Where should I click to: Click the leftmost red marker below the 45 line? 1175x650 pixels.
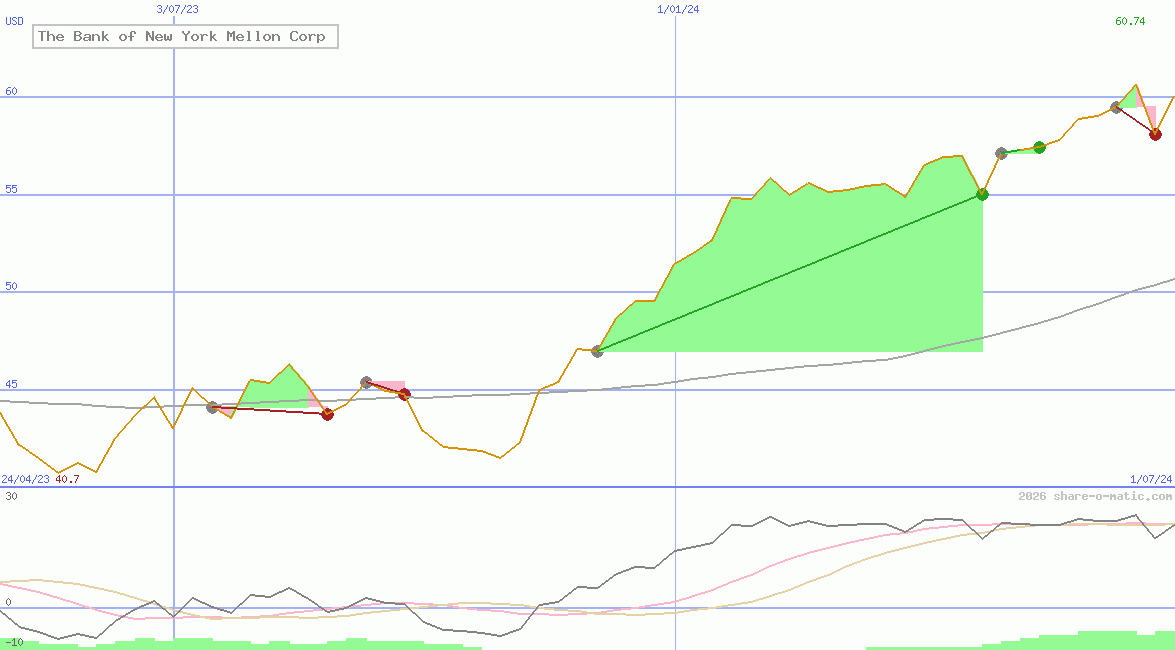[327, 414]
